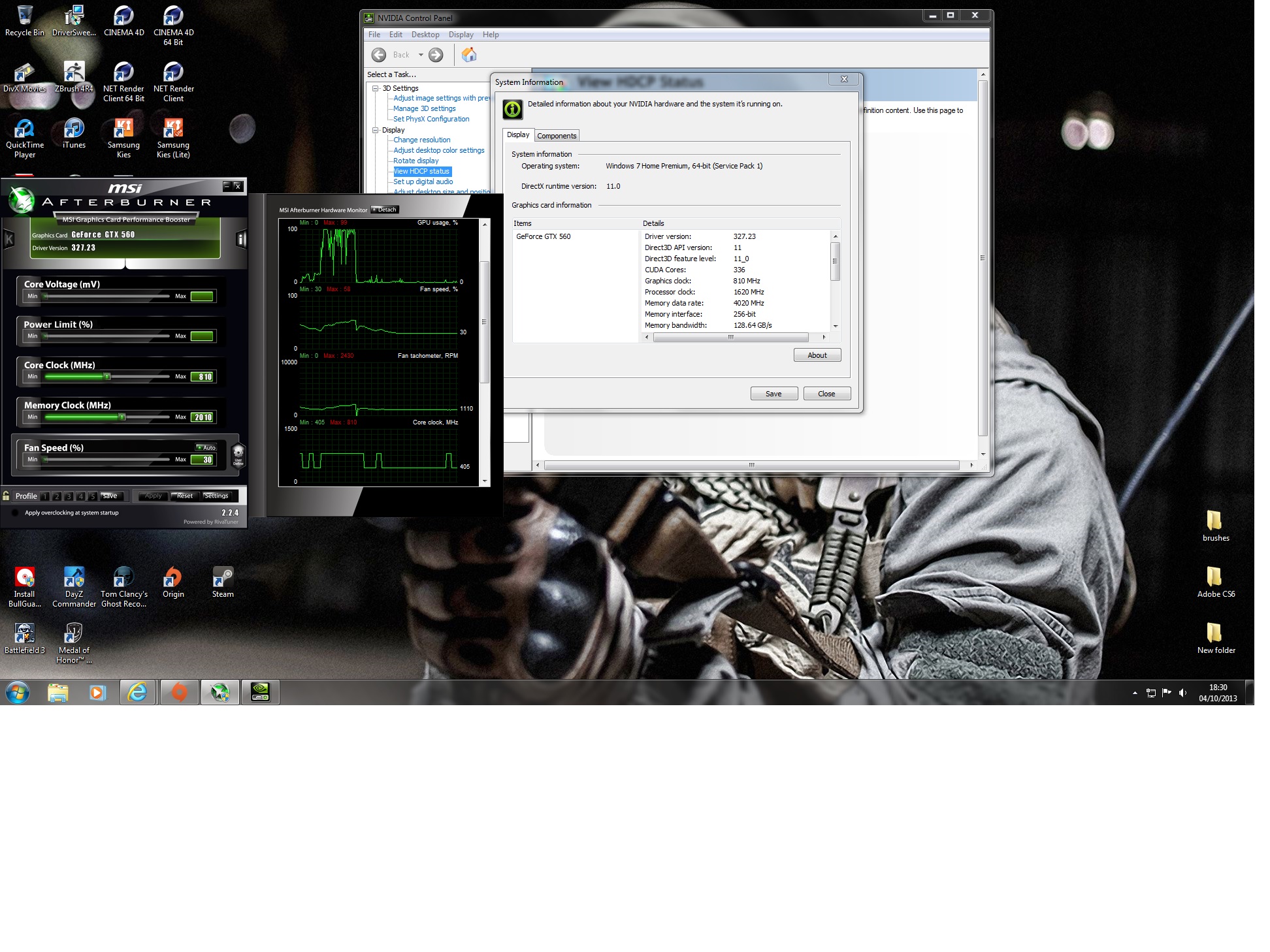Viewport: 1270px width, 952px height.
Task: Select the DriverSweeper desktop icon
Action: [74, 20]
